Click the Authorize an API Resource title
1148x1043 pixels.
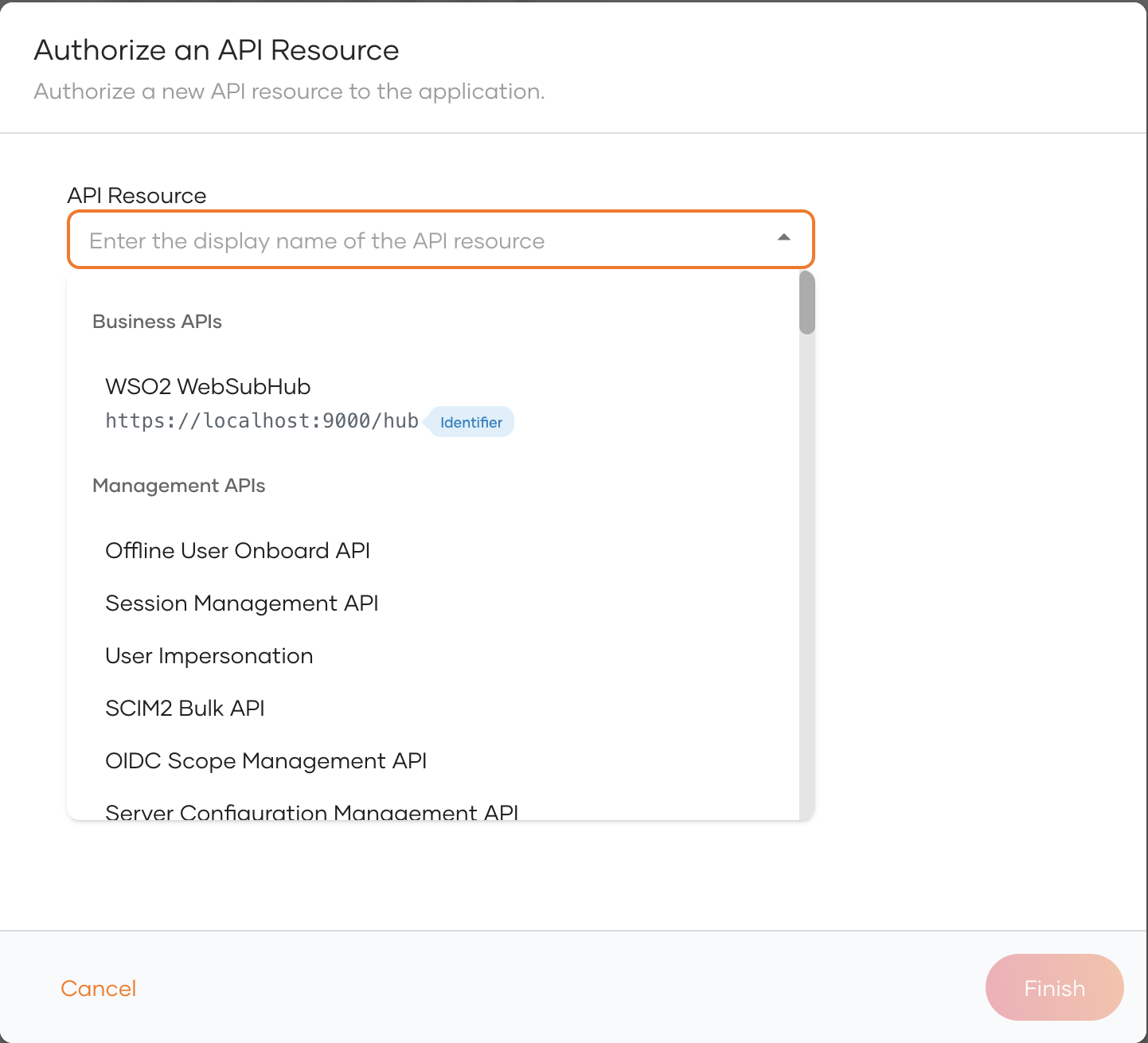tap(217, 50)
